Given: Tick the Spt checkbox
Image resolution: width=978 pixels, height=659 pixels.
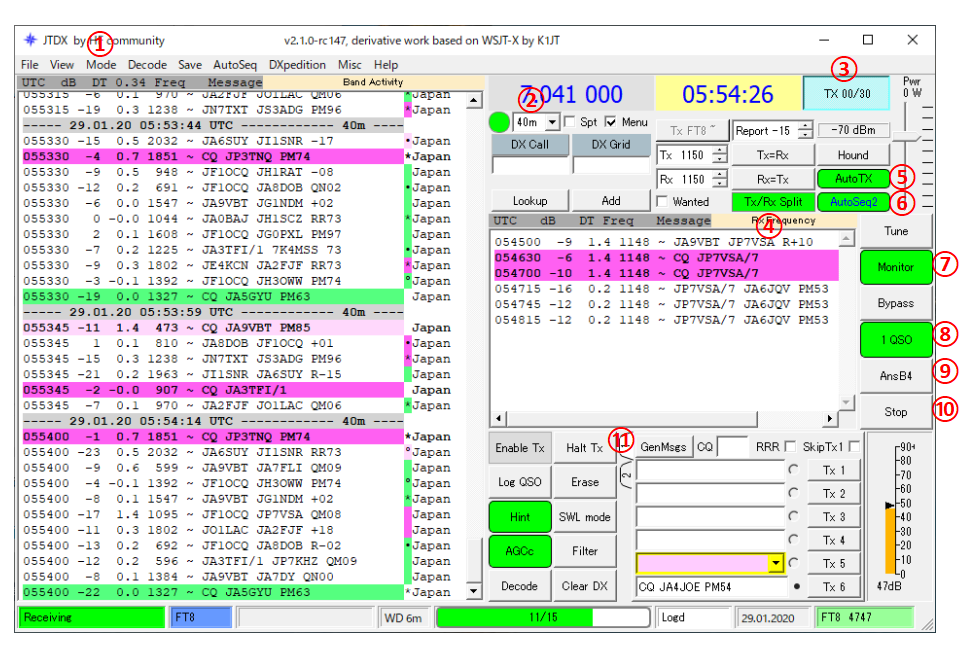Looking at the screenshot, I should pyautogui.click(x=569, y=122).
